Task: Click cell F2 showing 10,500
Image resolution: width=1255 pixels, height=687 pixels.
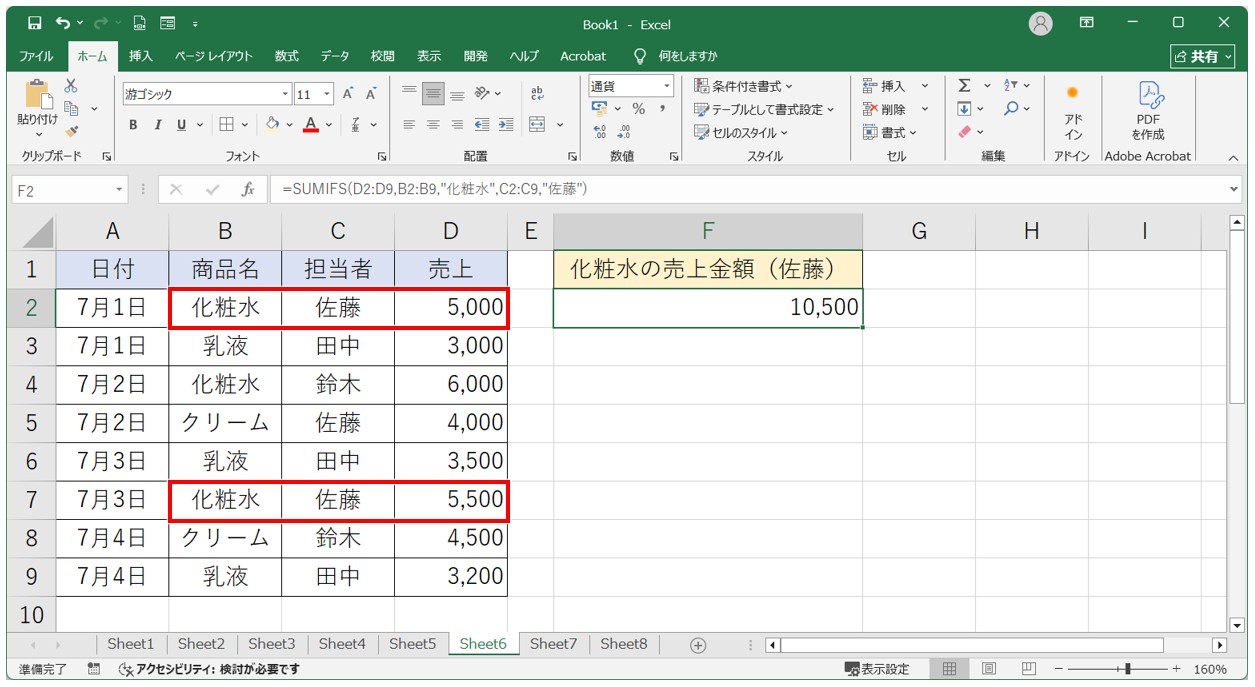Action: click(708, 307)
